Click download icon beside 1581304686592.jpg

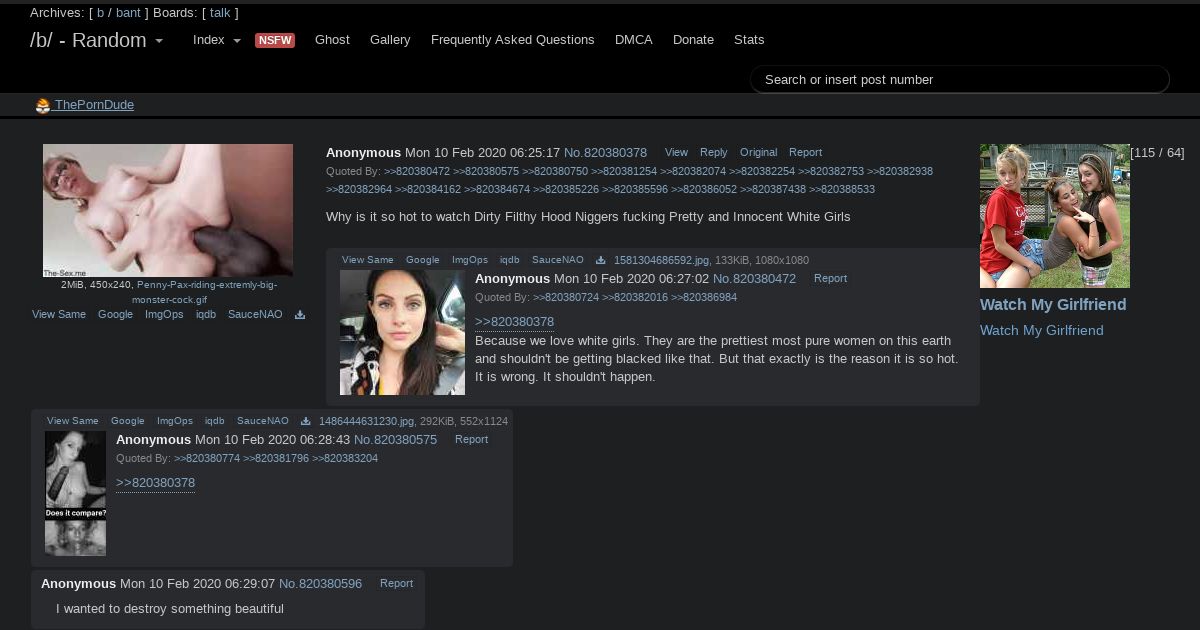[x=600, y=260]
